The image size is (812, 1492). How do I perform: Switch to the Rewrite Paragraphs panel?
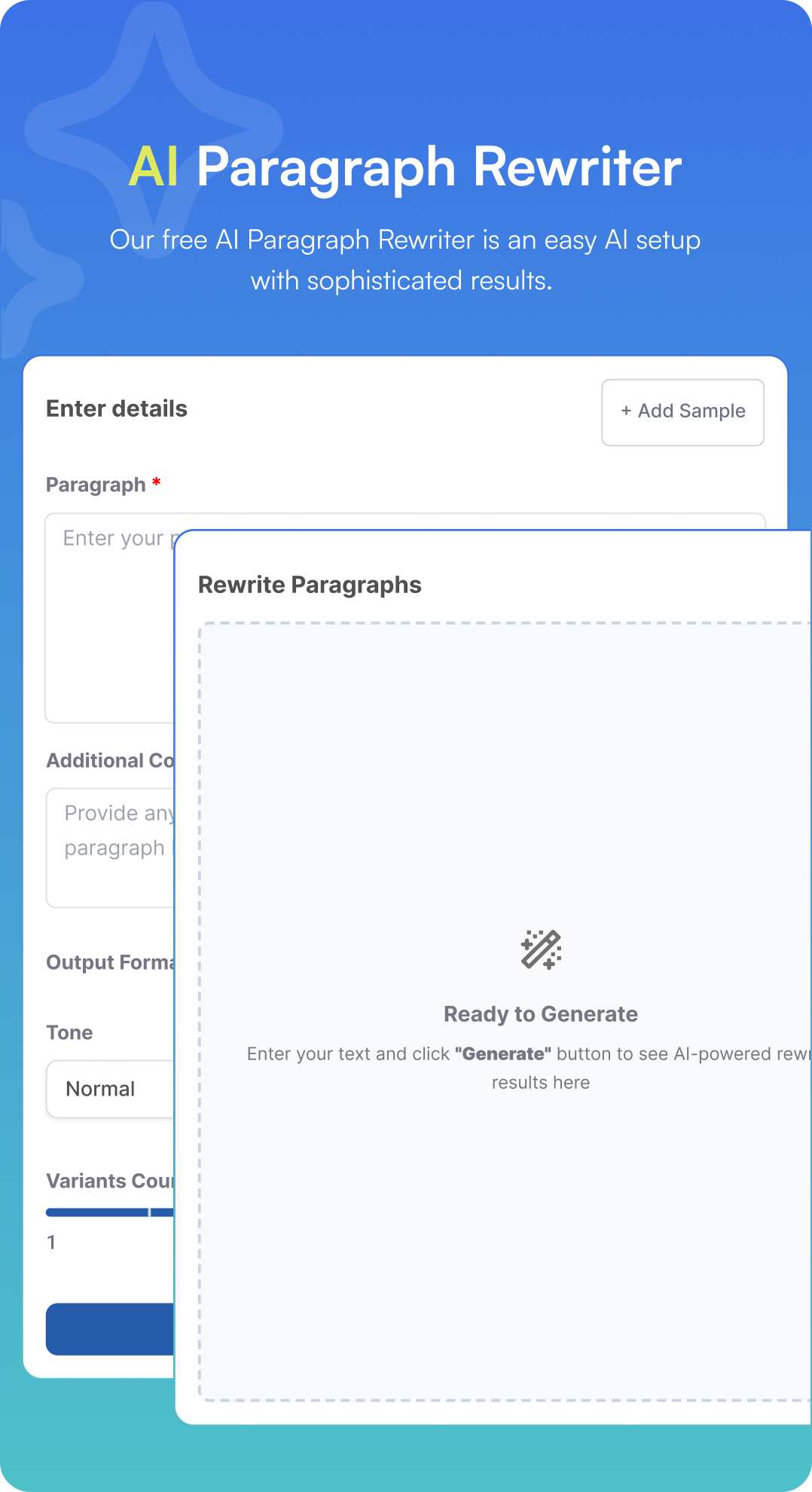tap(310, 584)
